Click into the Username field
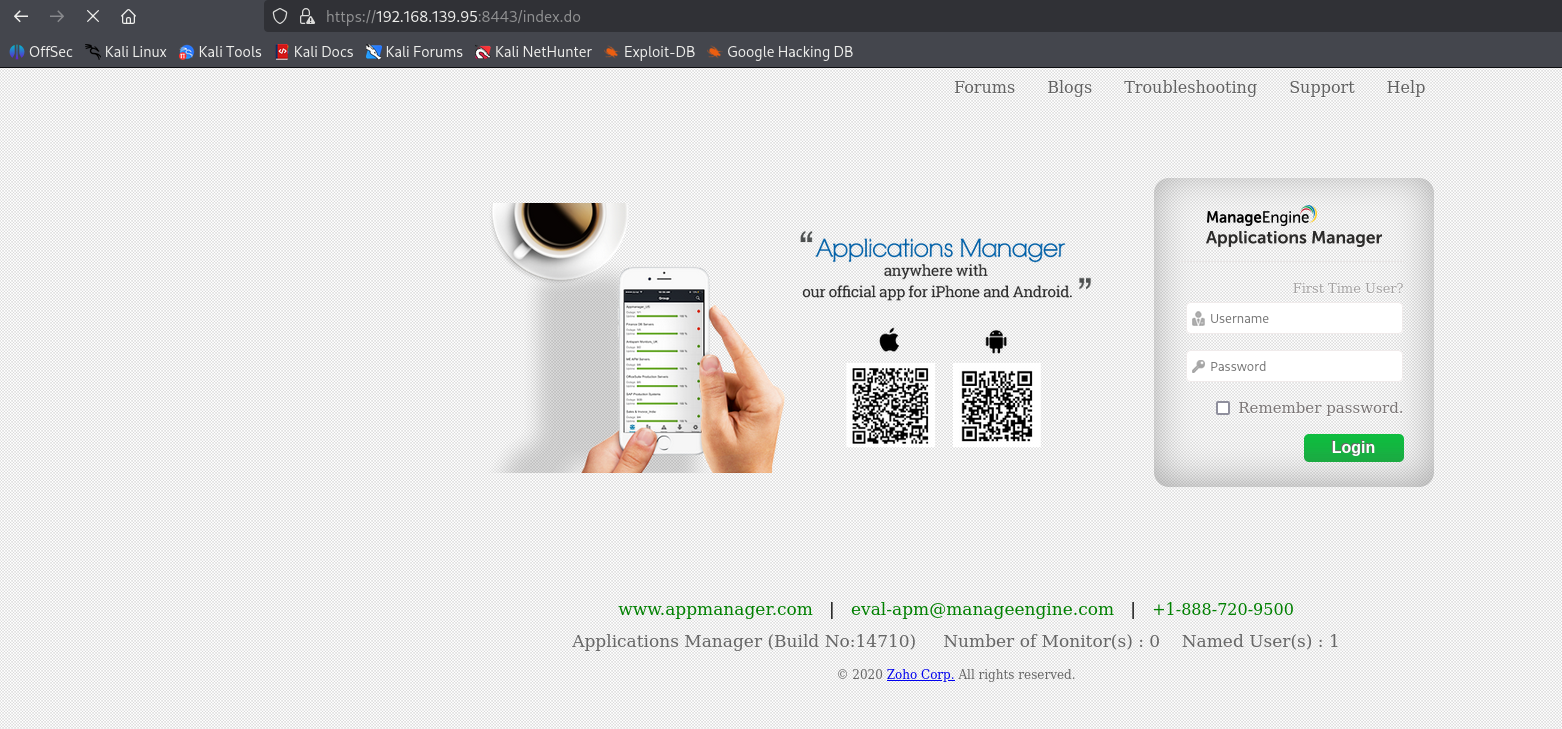This screenshot has height=729, width=1562. click(x=1300, y=319)
